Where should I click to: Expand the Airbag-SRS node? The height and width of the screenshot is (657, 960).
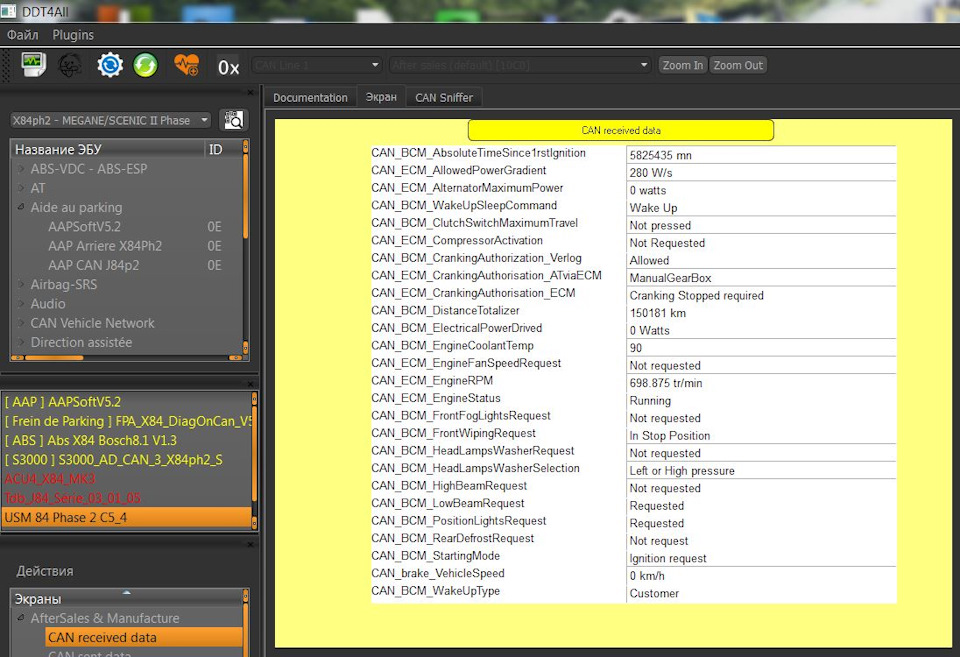(x=21, y=284)
